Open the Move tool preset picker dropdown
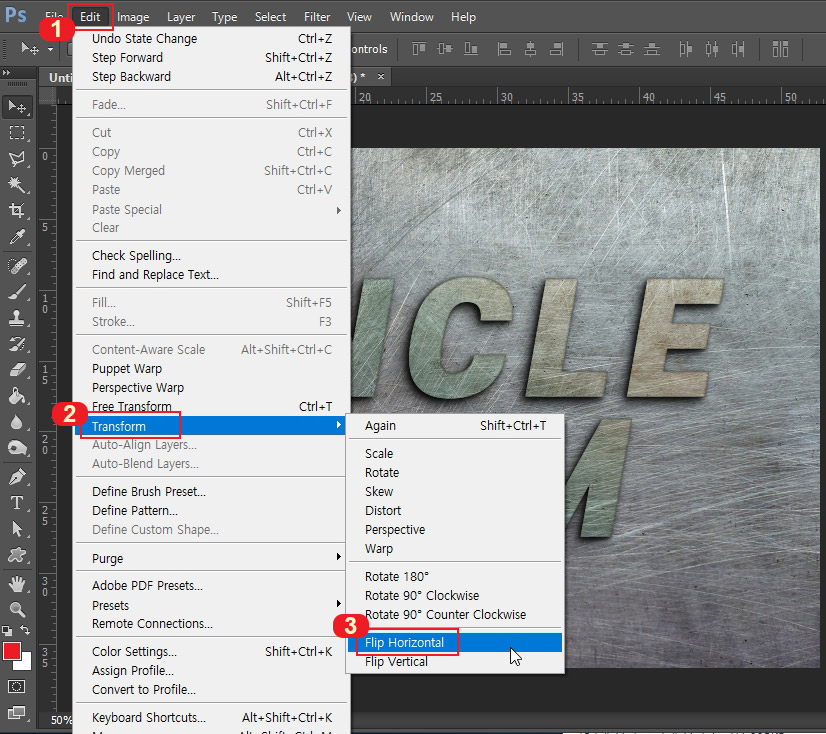 [x=50, y=50]
